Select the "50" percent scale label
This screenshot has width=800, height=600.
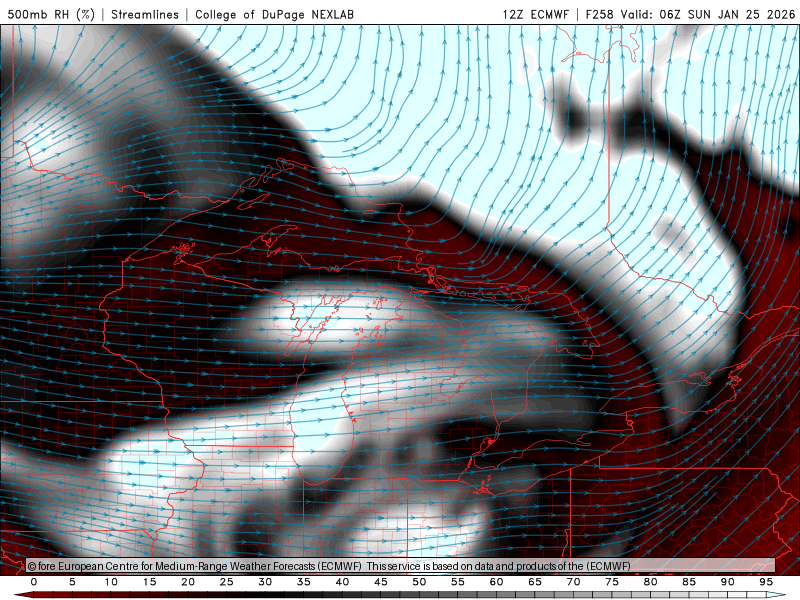click(x=419, y=582)
